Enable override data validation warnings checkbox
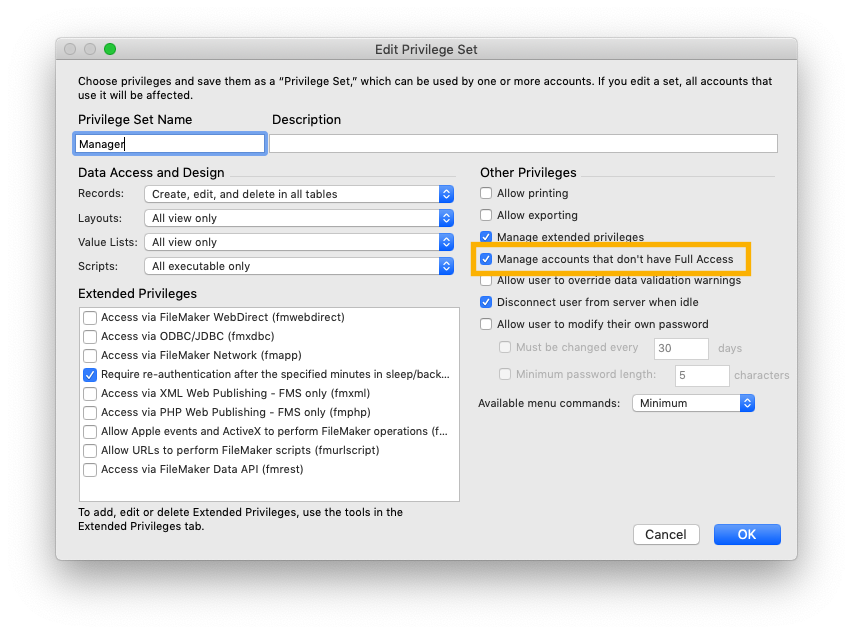This screenshot has width=853, height=634. click(x=486, y=280)
